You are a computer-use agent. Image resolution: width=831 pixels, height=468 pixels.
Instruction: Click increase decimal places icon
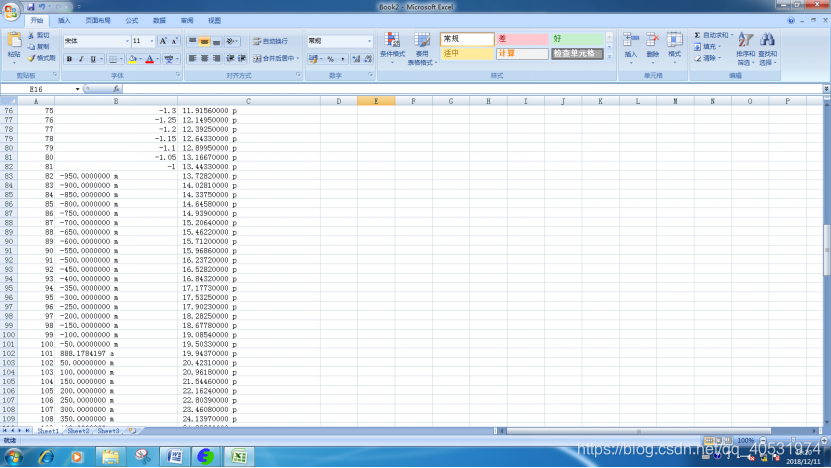click(x=356, y=59)
